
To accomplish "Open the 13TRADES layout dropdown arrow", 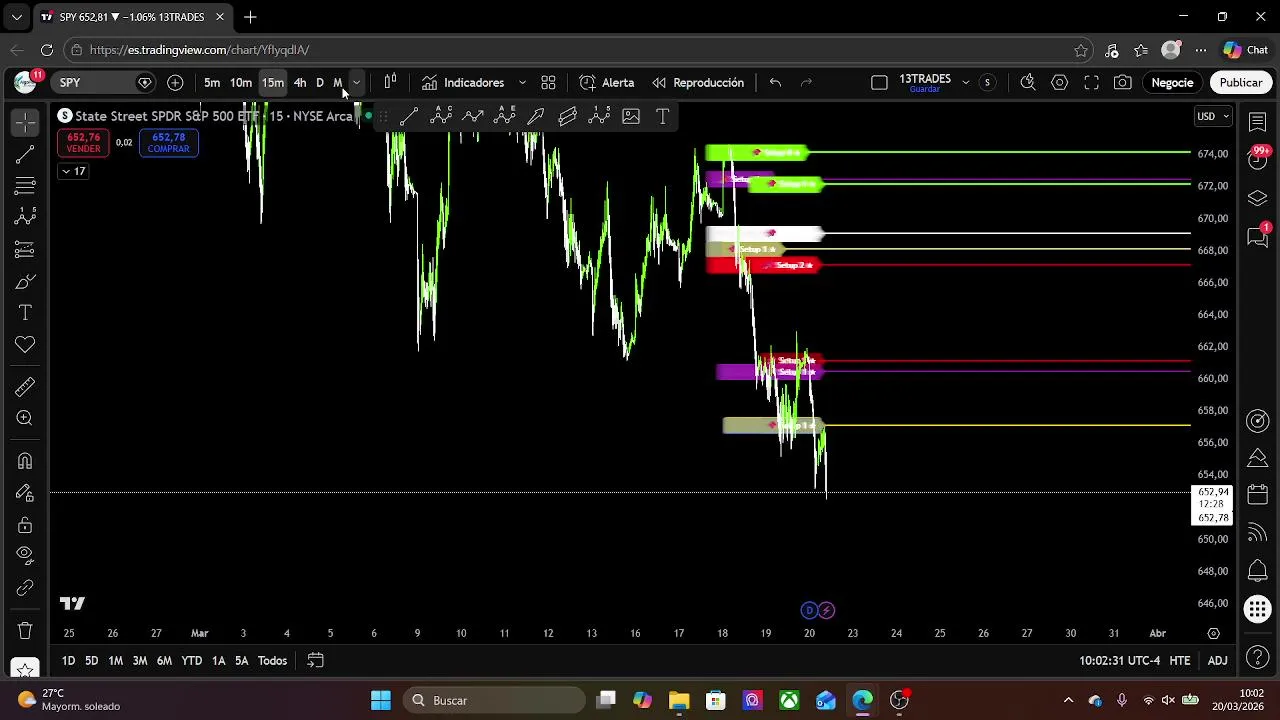I will coord(965,83).
